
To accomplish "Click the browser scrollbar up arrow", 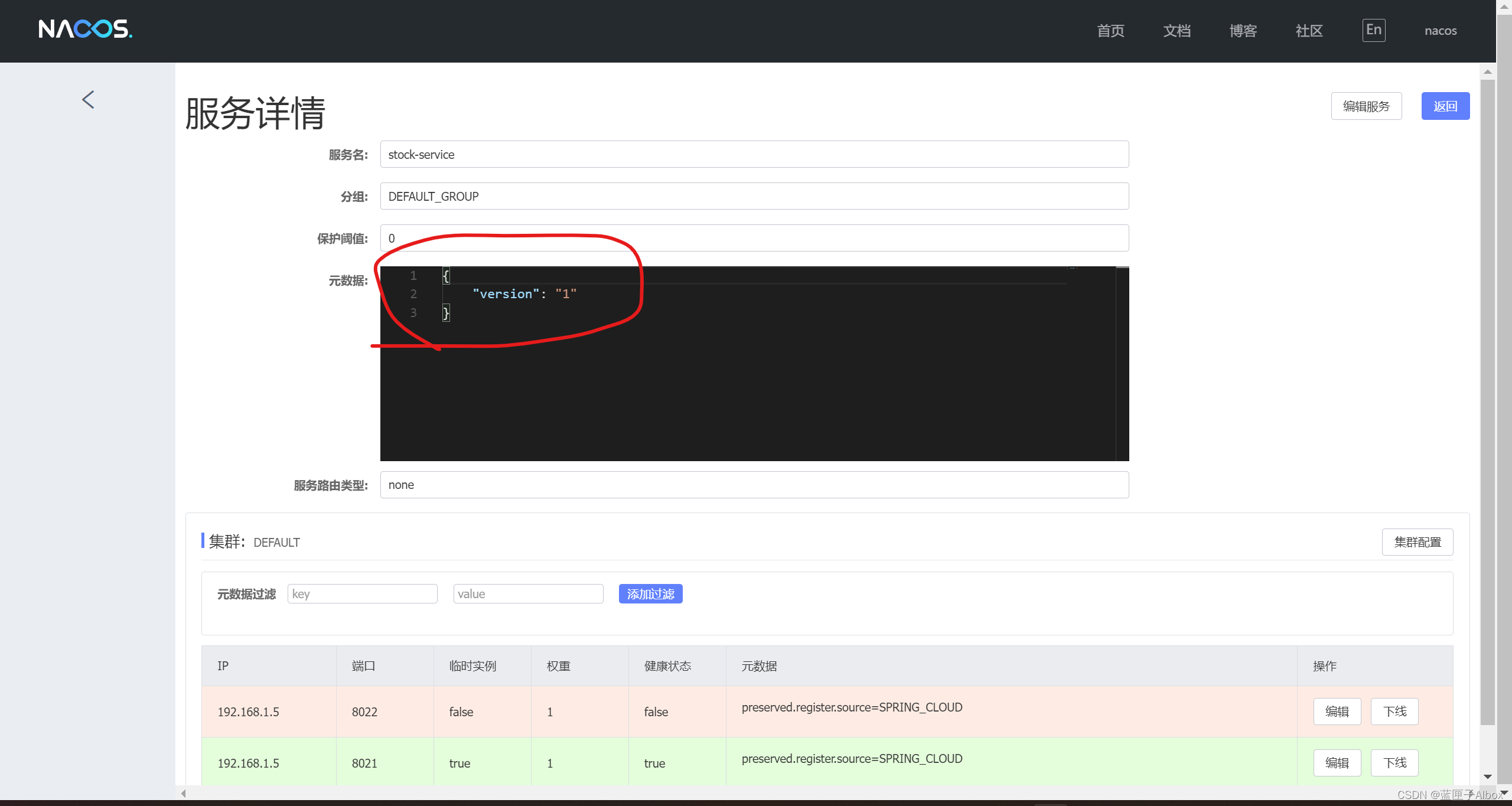I will [1504, 6].
